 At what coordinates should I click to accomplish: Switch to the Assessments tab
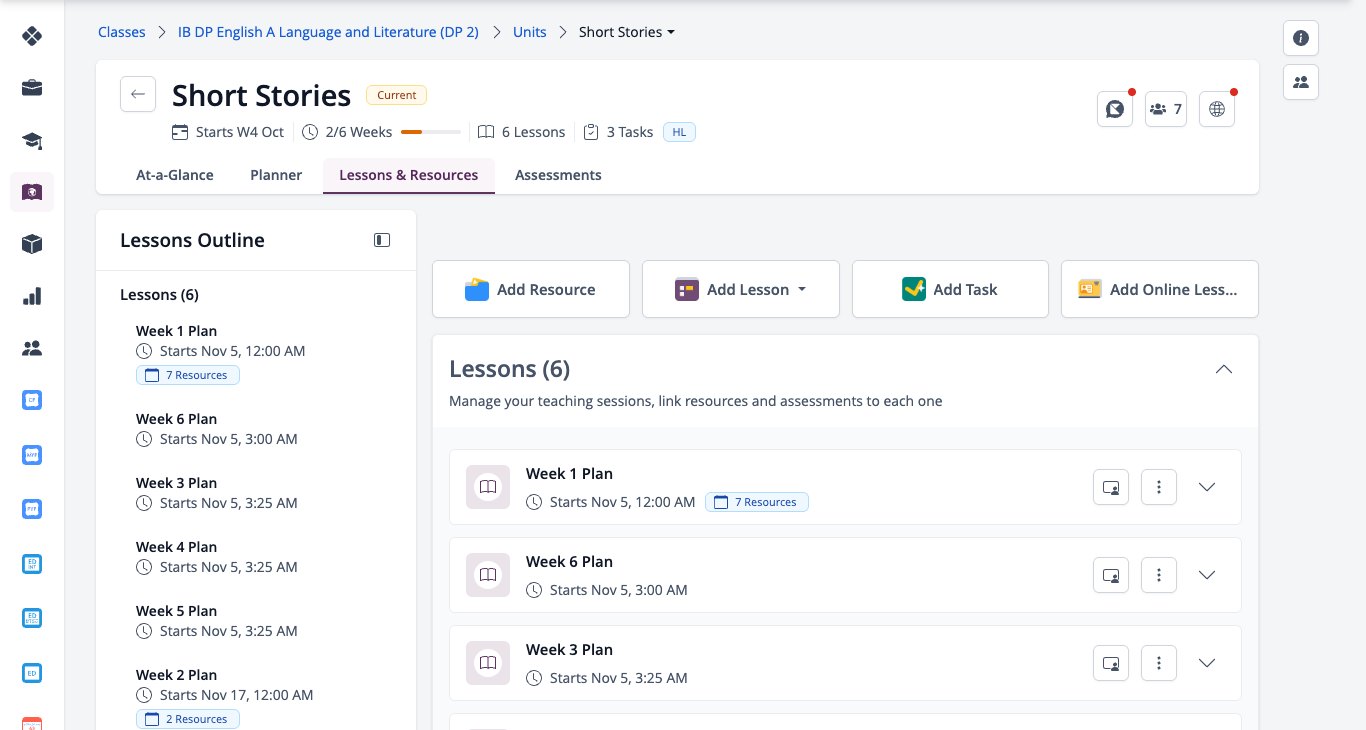(x=558, y=175)
